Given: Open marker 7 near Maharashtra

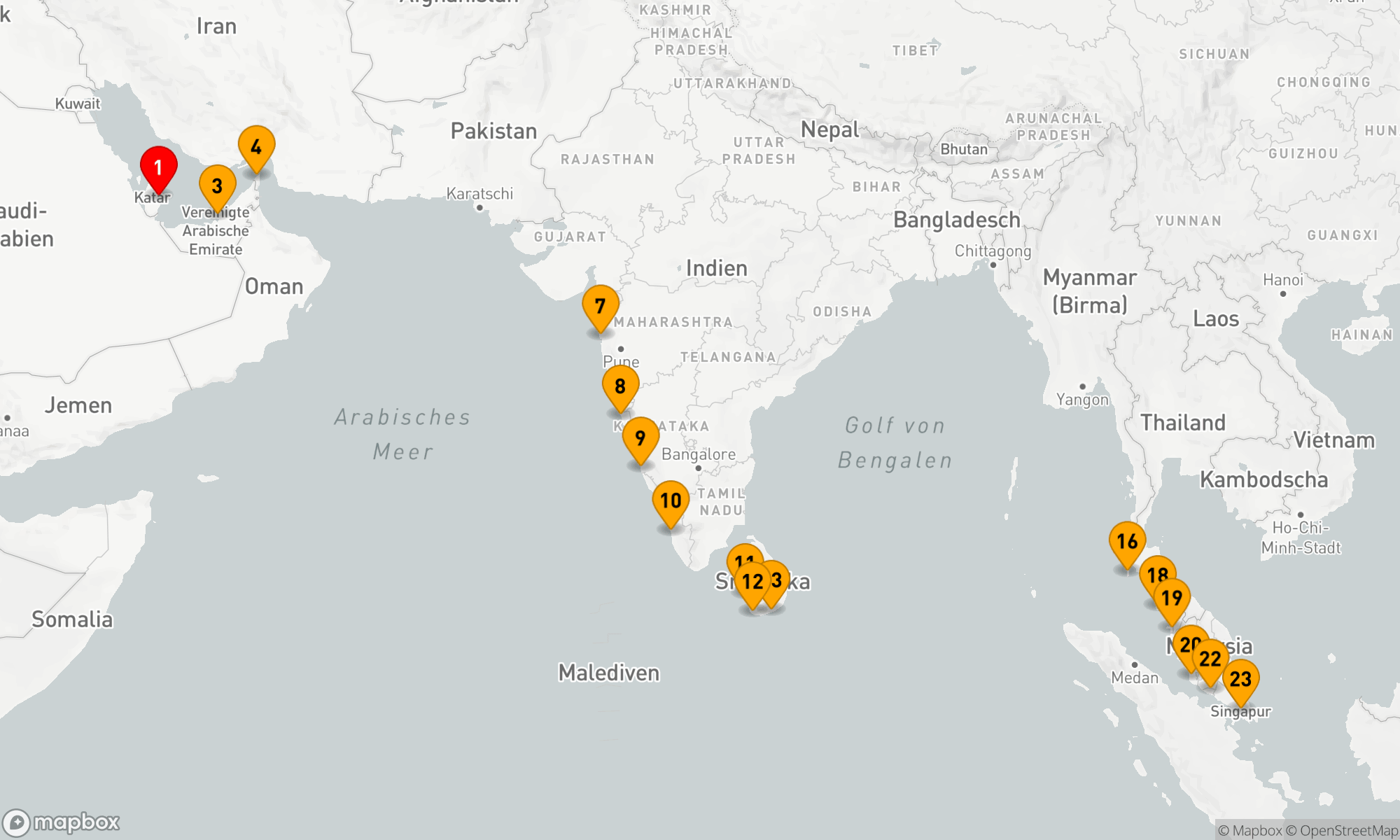Looking at the screenshot, I should 600,306.
